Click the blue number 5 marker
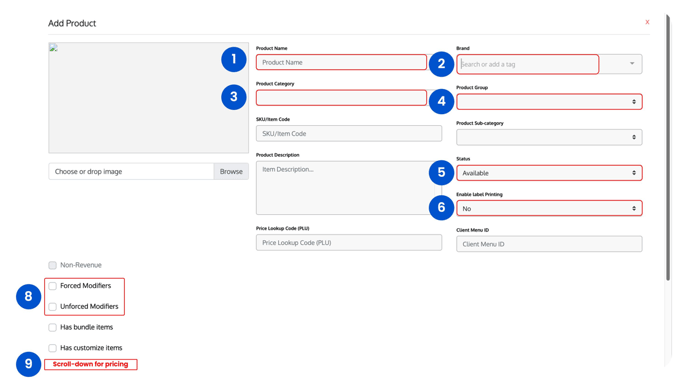Image resolution: width=688 pixels, height=388 pixels. point(441,172)
